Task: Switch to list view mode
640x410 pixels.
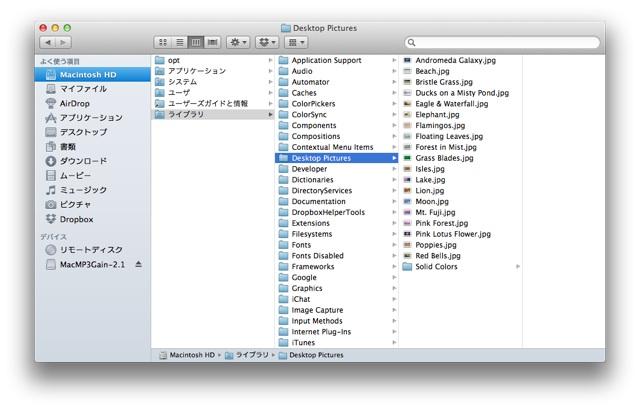Action: (179, 43)
